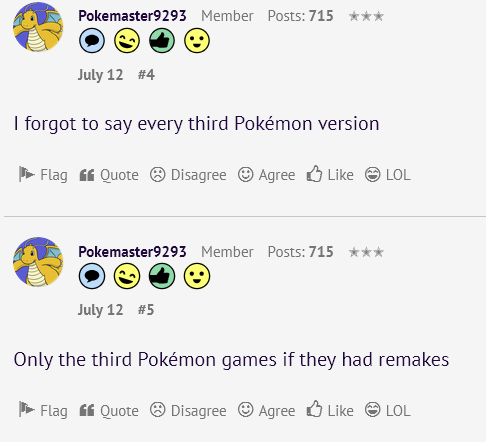Screen dimensions: 486x442
Task: Click green thumbs-up badge in post #4
Action: coord(162,41)
